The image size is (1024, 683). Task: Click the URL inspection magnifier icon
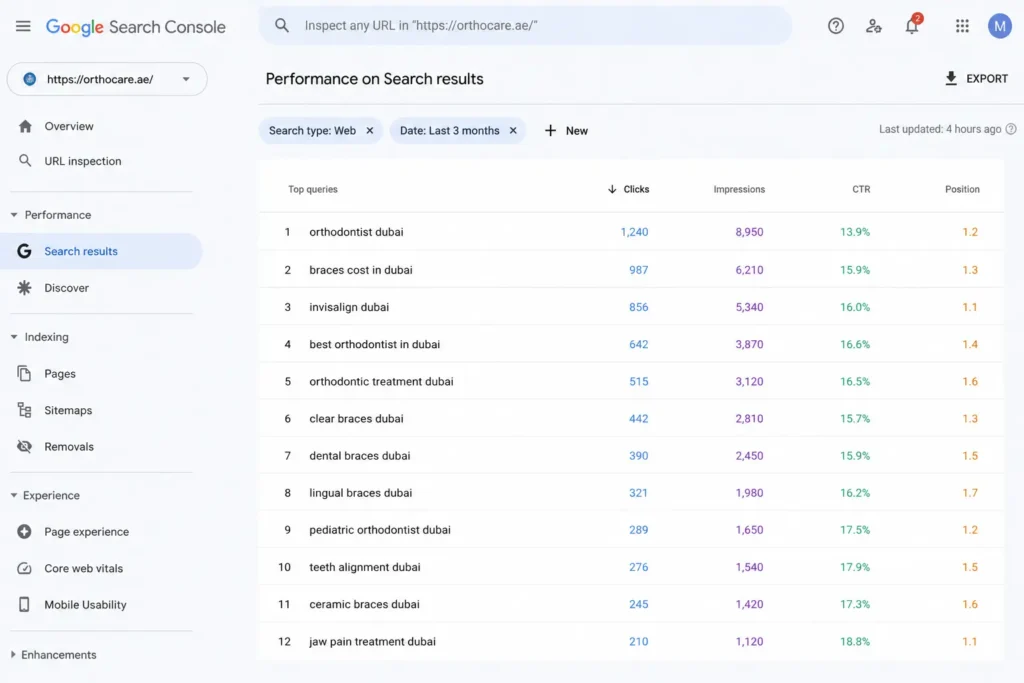click(x=25, y=161)
